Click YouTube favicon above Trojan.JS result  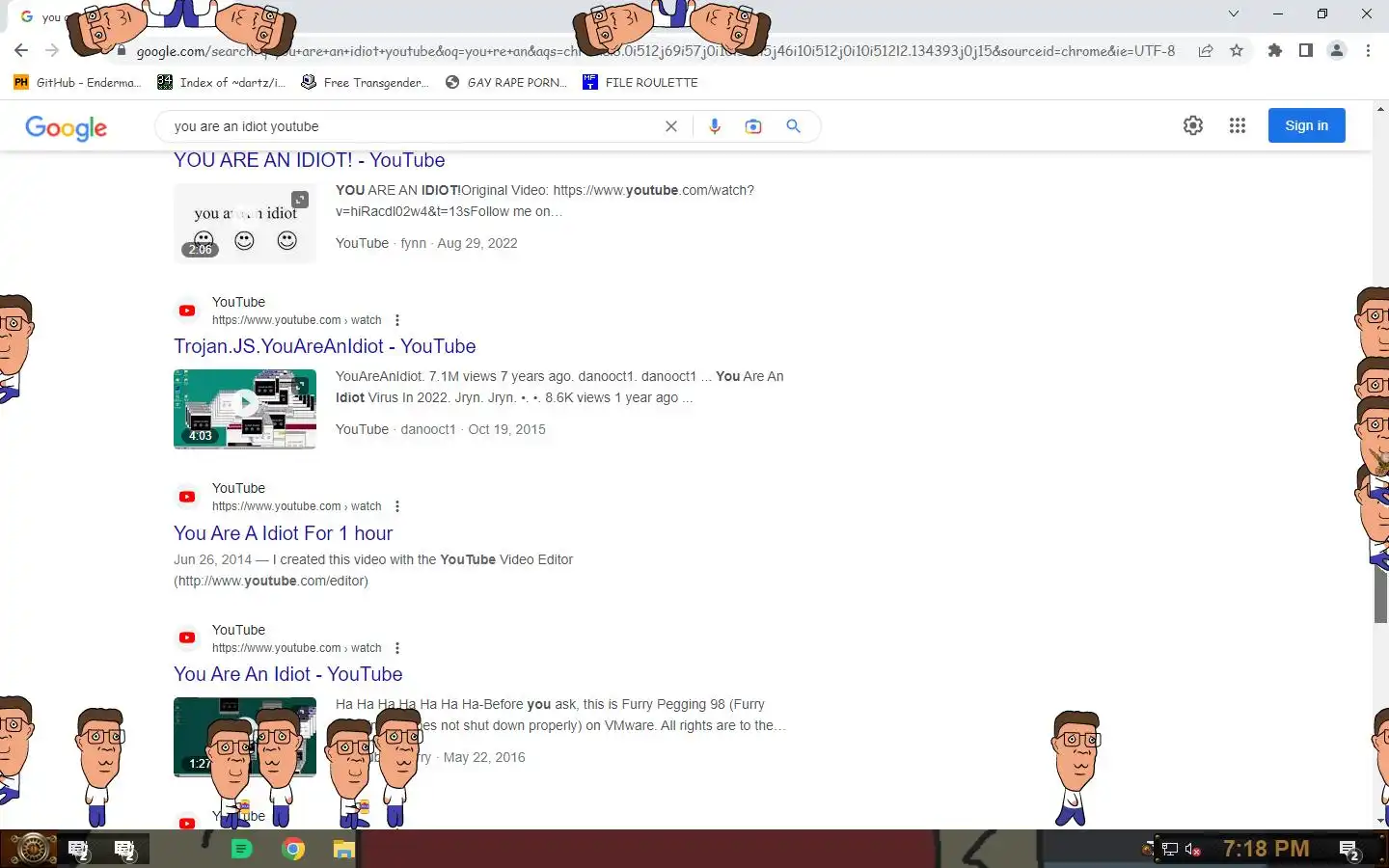click(187, 311)
